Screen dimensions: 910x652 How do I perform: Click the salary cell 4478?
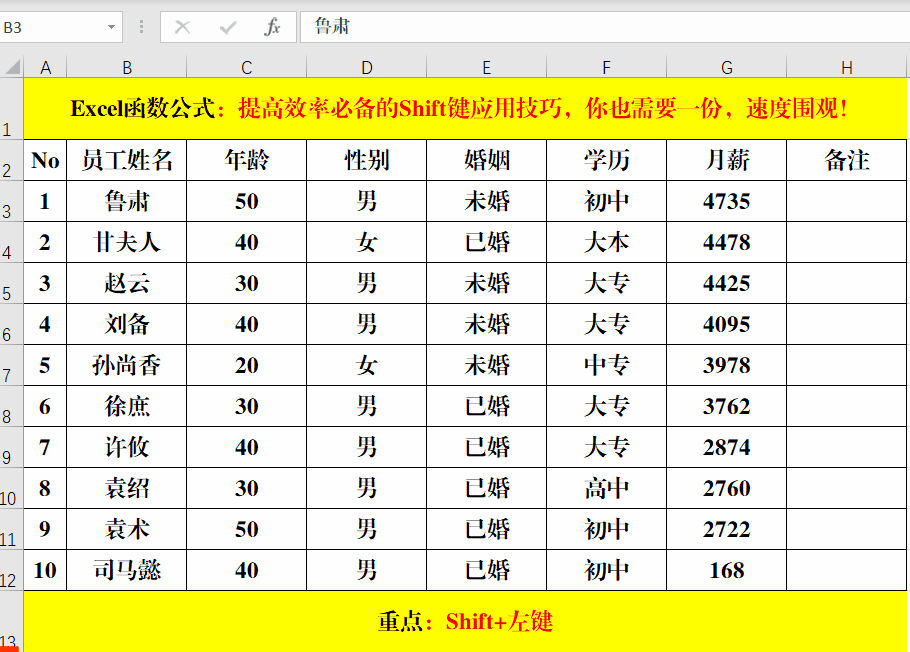pyautogui.click(x=727, y=242)
